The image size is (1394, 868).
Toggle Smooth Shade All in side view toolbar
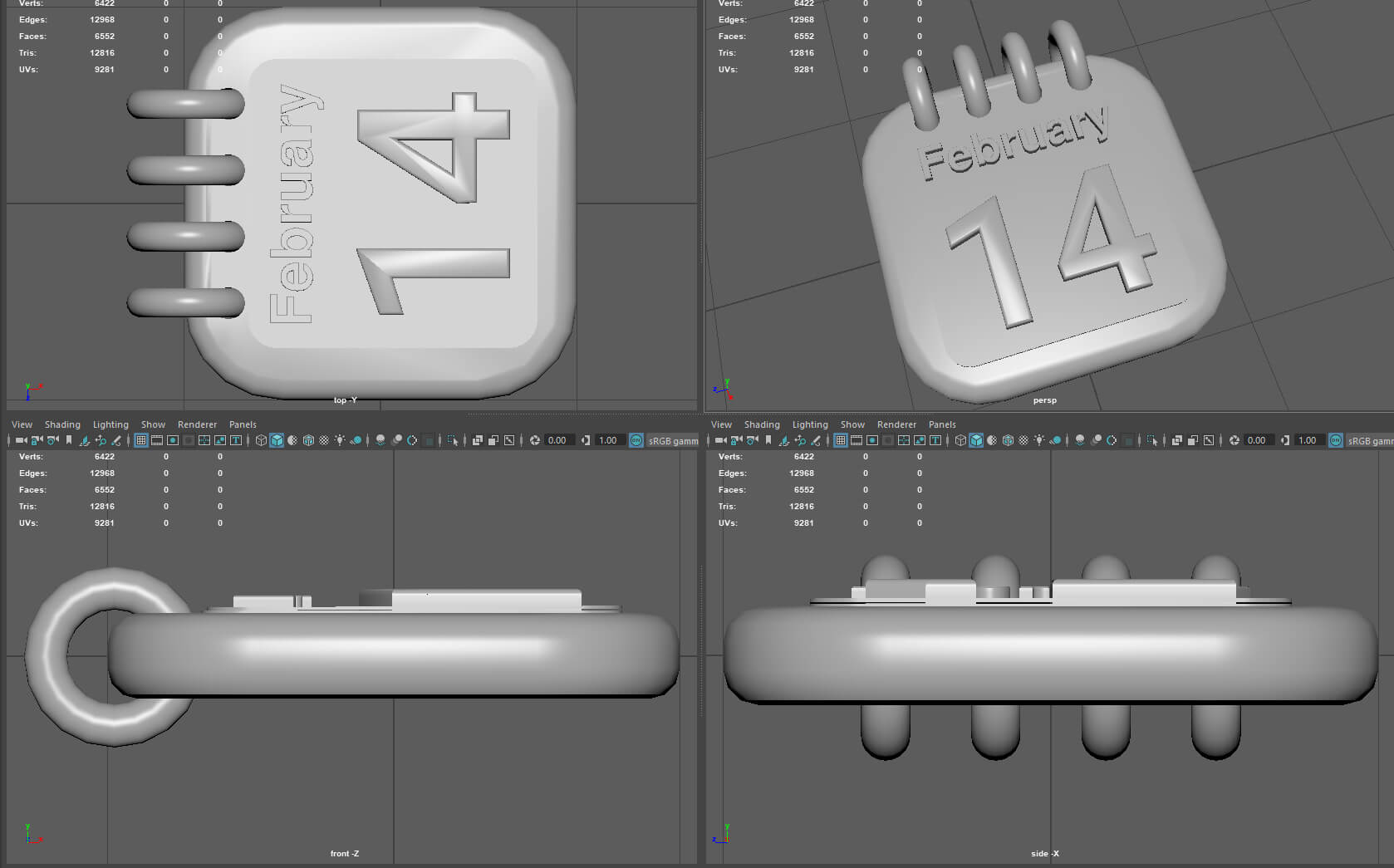coord(976,440)
